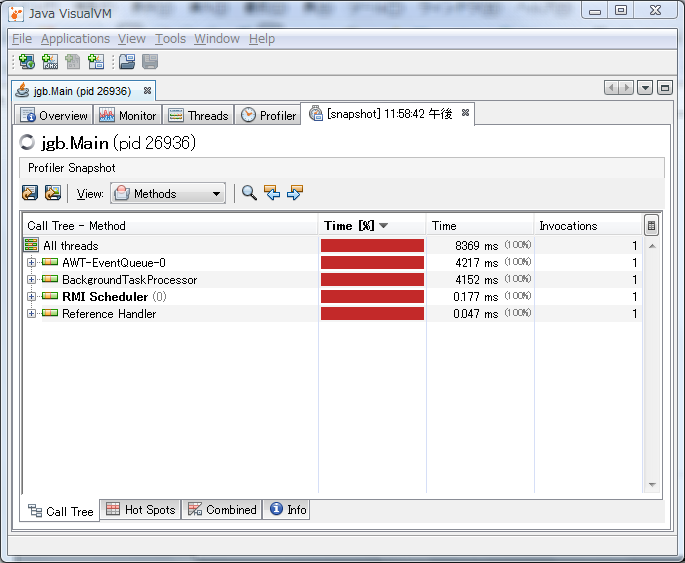Click the 4152 ms time value
The height and width of the screenshot is (563, 685).
pyautogui.click(x=476, y=280)
